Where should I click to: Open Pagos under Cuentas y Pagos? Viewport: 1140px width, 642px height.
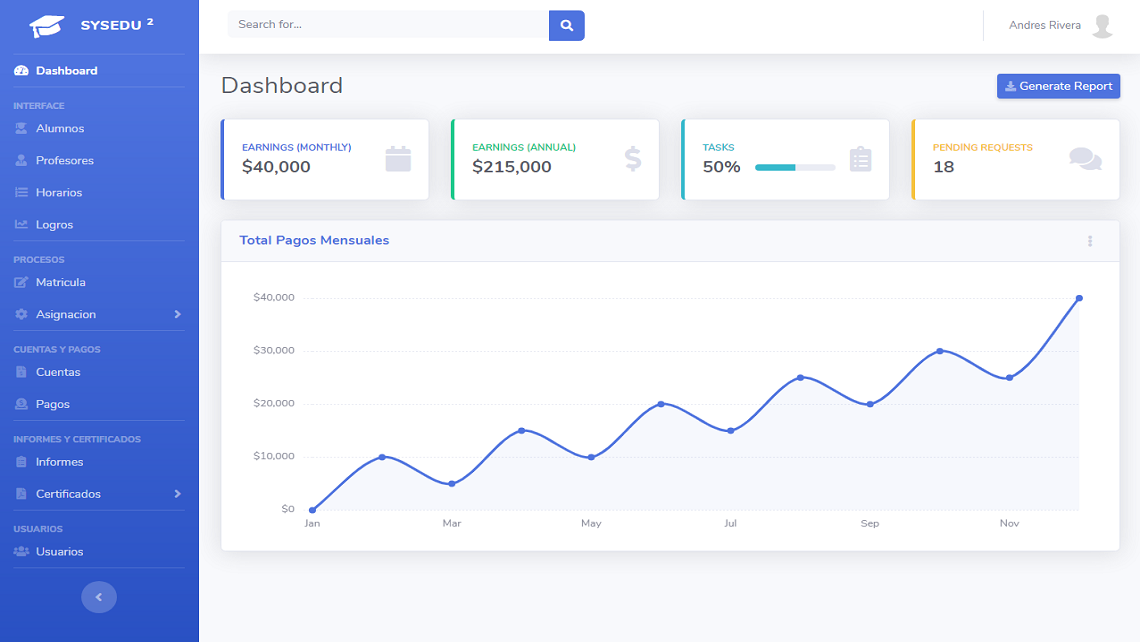(52, 404)
